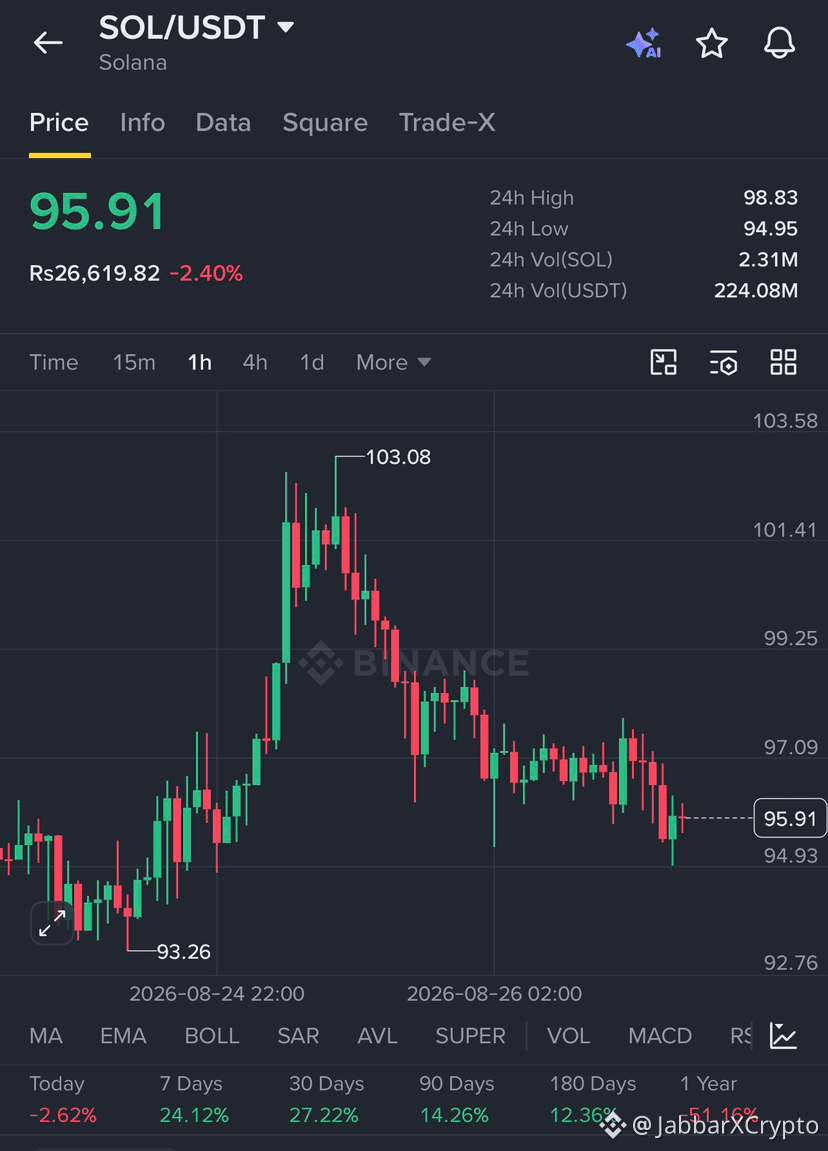Image resolution: width=828 pixels, height=1151 pixels.
Task: Click the 93.26 low marker label
Action: point(184,952)
